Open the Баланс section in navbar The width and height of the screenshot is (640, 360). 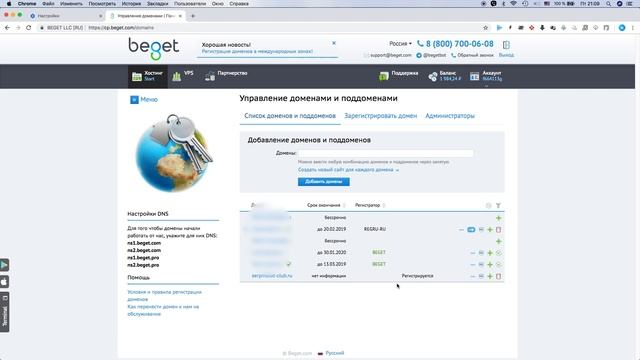tap(444, 76)
